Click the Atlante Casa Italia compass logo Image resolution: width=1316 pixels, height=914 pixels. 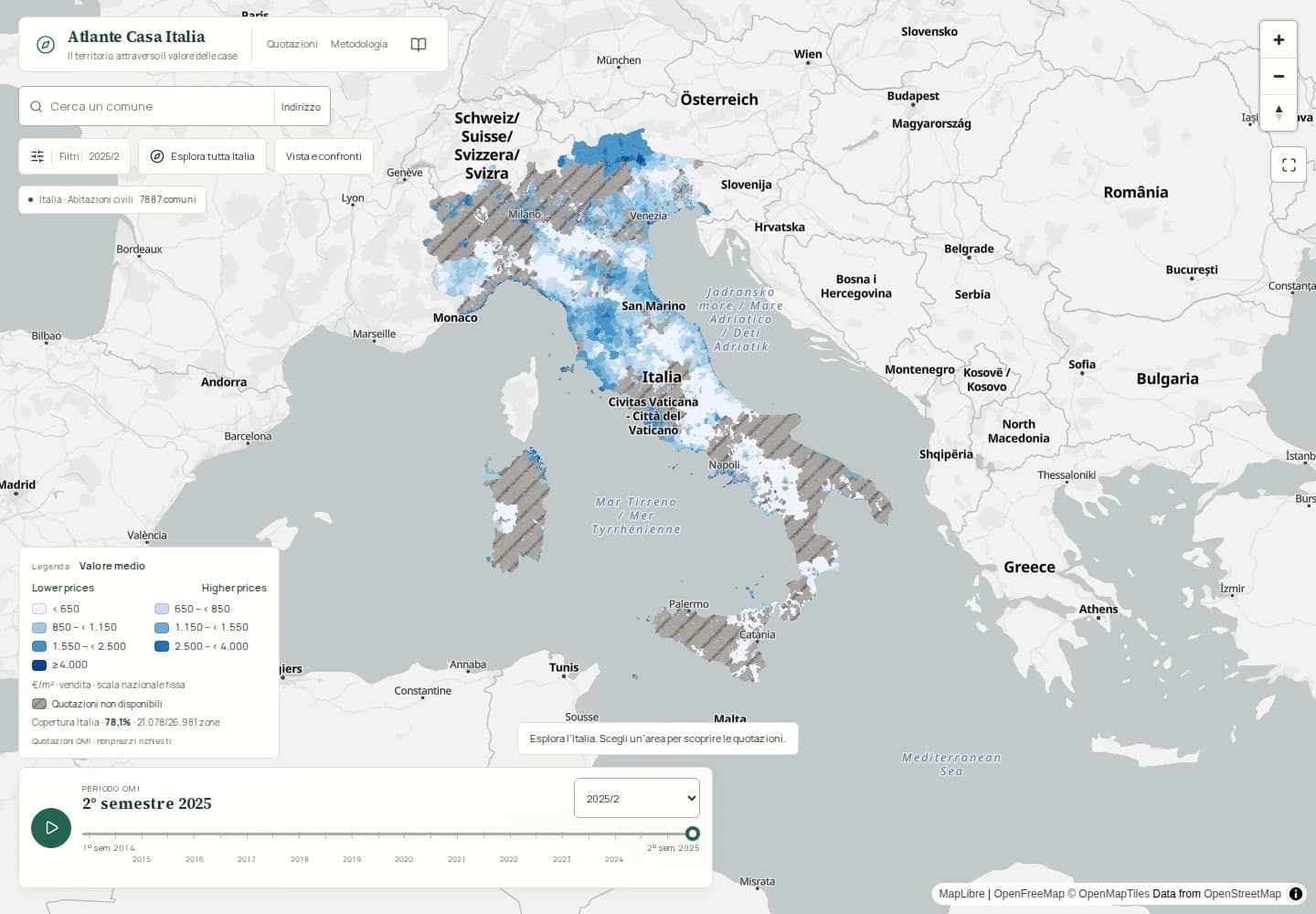pyautogui.click(x=46, y=45)
